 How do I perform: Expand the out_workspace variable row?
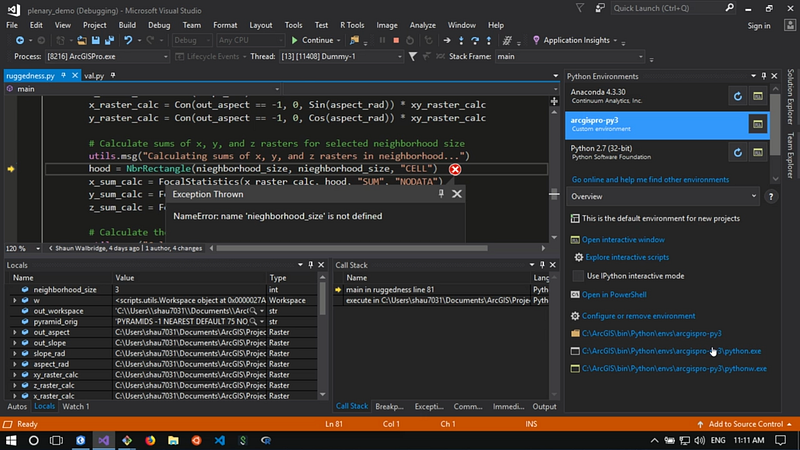[14, 311]
